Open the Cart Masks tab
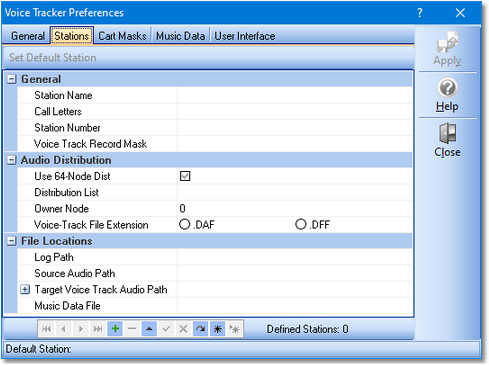This screenshot has height=366, width=489. [122, 36]
